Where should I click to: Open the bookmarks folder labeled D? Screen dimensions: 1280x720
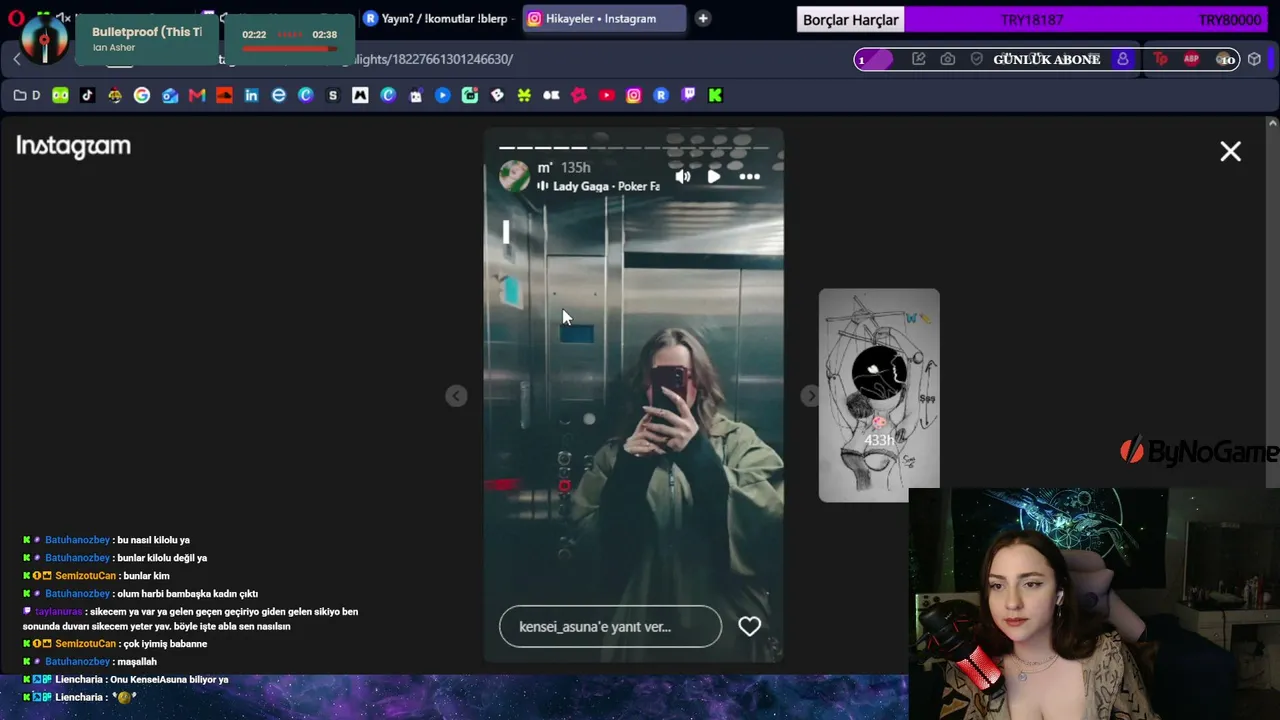tap(27, 95)
